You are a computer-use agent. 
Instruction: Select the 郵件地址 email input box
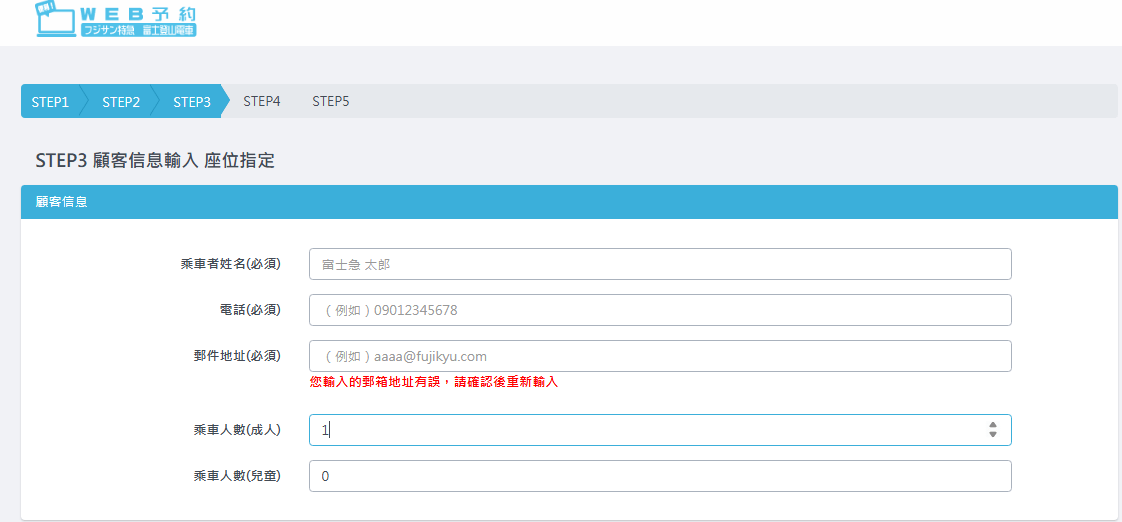(x=660, y=356)
